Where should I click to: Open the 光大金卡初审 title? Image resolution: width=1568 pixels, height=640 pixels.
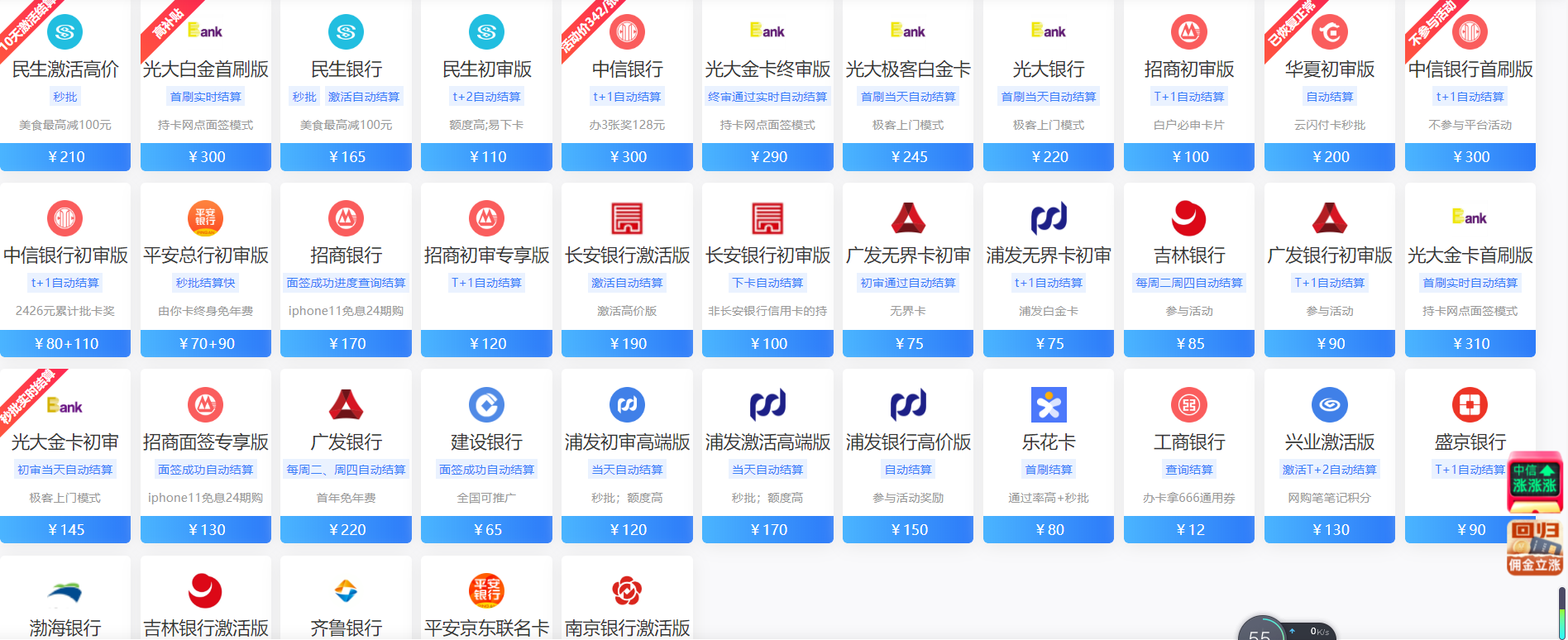tap(65, 442)
